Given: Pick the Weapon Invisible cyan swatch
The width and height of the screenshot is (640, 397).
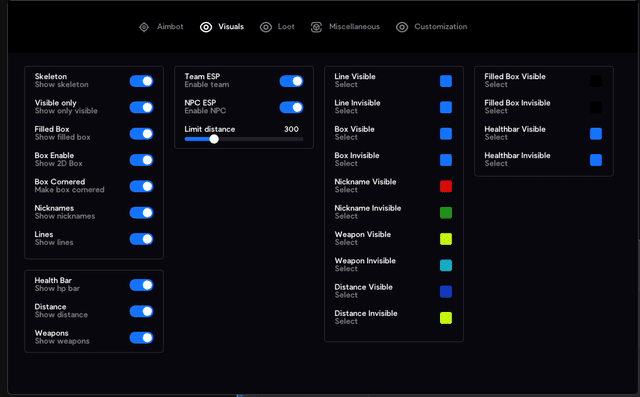Looking at the screenshot, I should click(x=446, y=265).
